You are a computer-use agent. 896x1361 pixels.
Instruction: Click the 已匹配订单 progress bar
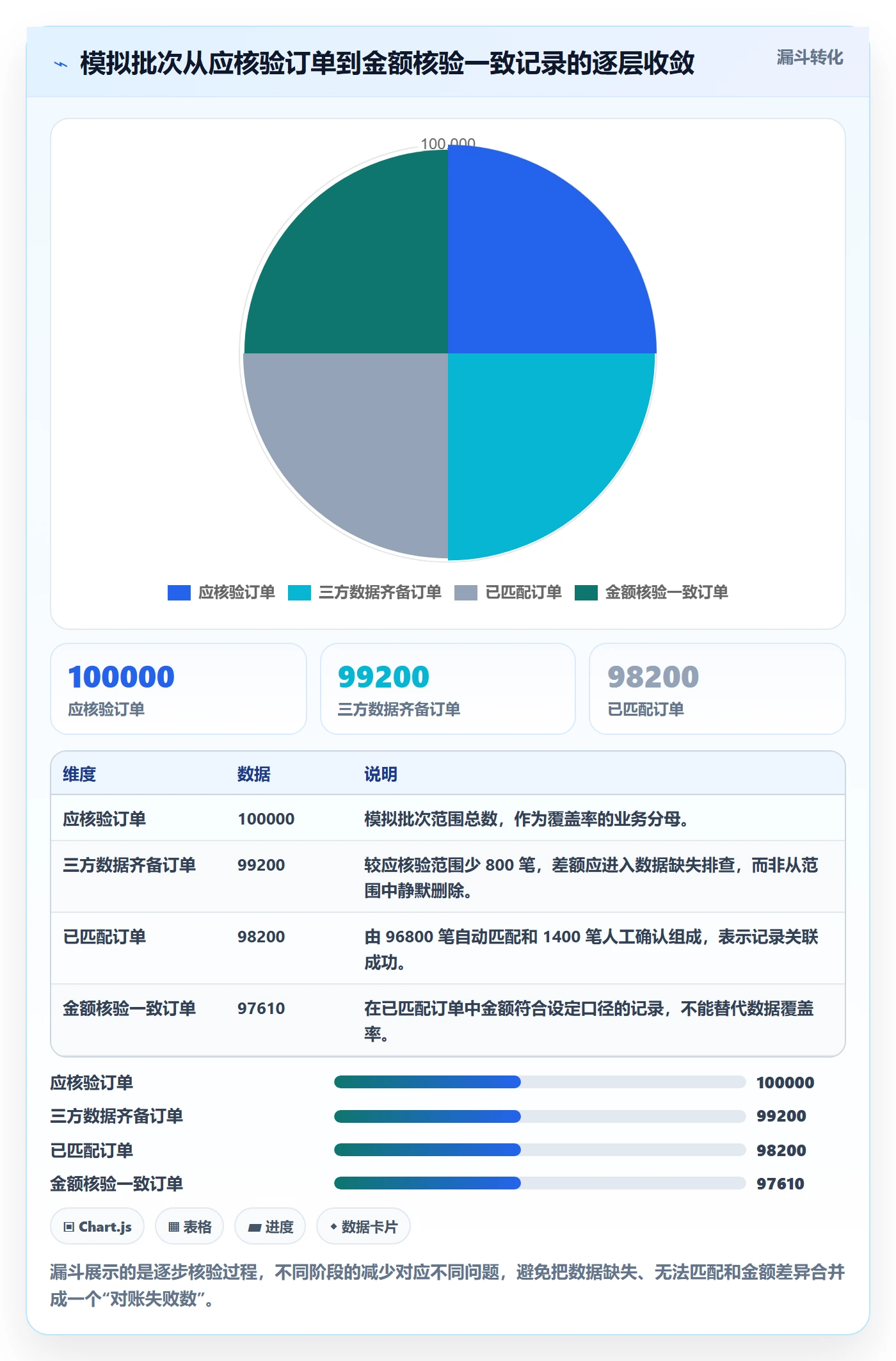tap(540, 1150)
